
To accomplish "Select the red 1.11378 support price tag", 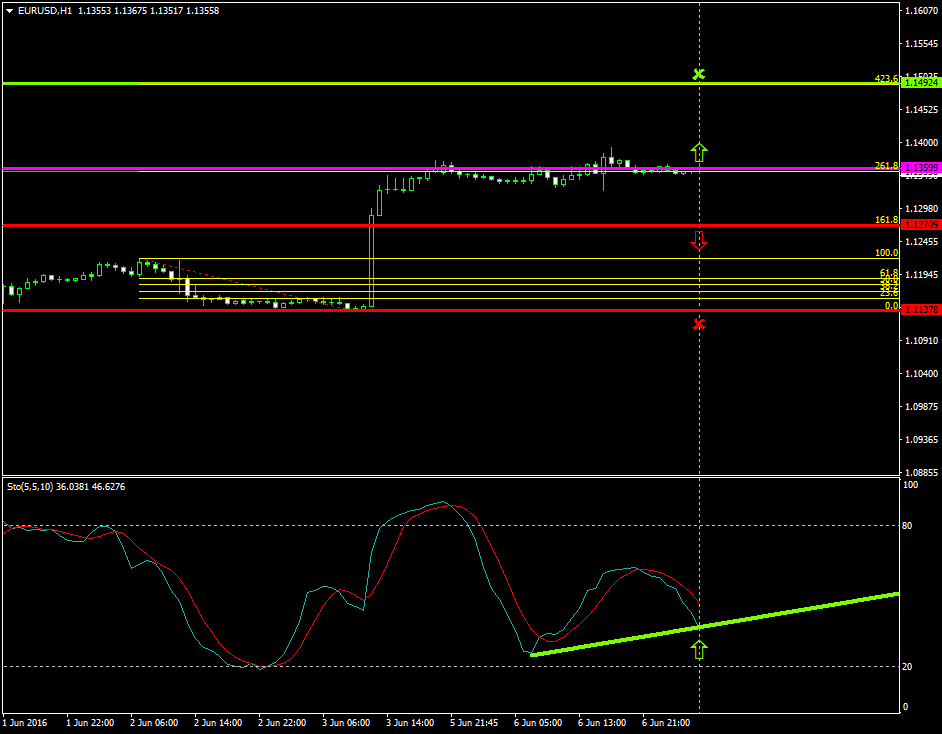I will click(x=921, y=311).
